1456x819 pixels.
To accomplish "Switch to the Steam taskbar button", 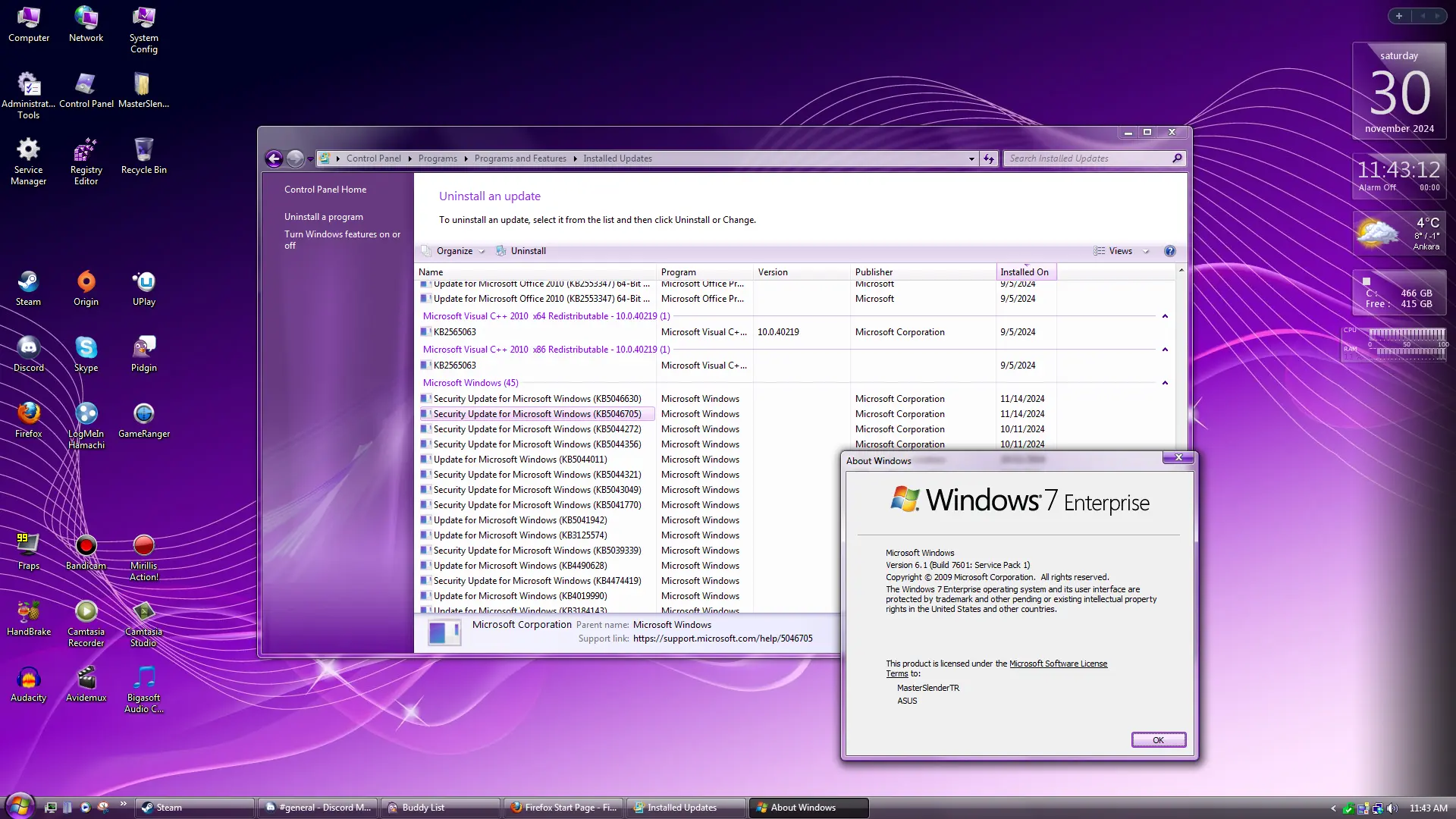I will pos(195,808).
